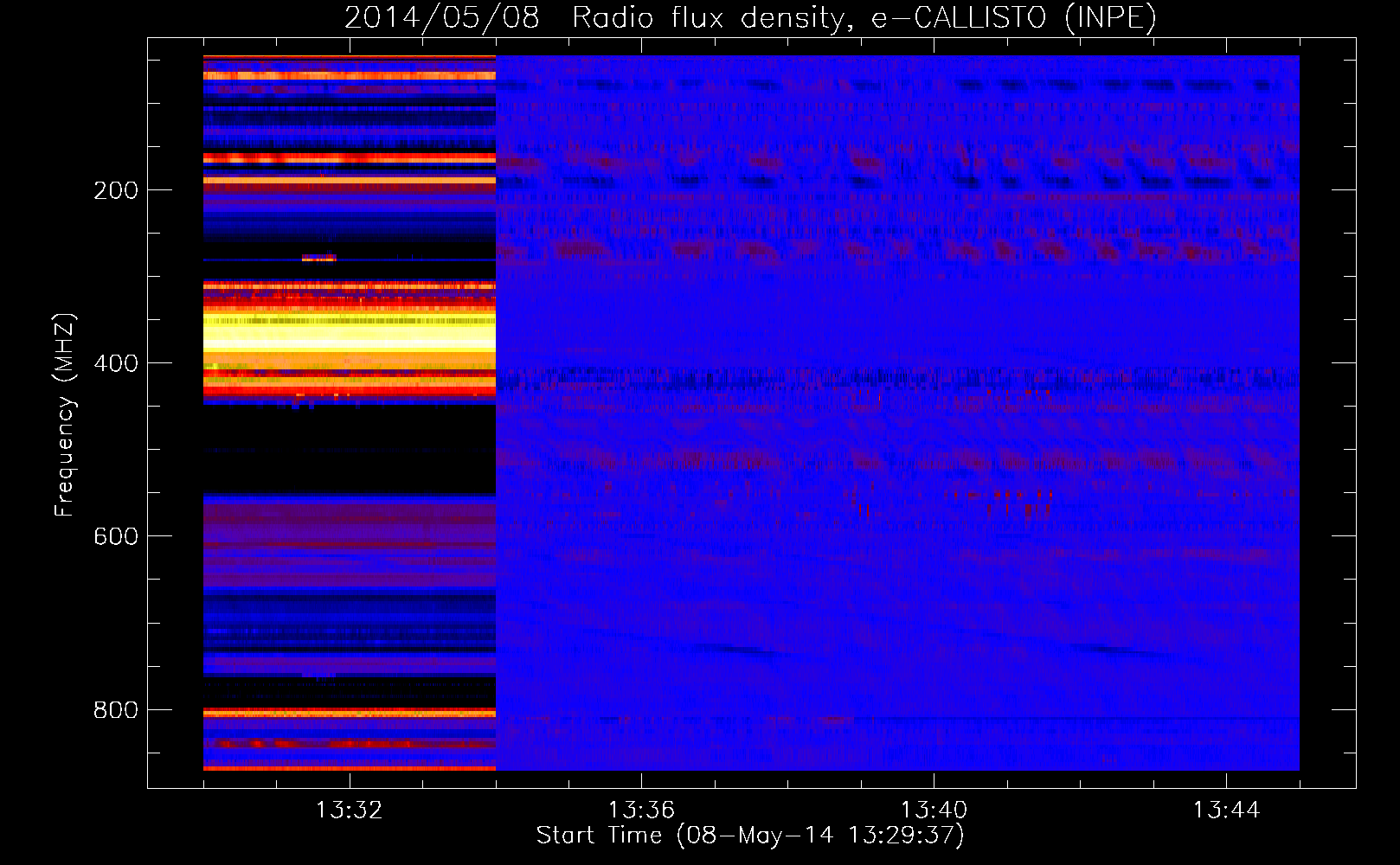Click the 400 frequency tick label

116,363
